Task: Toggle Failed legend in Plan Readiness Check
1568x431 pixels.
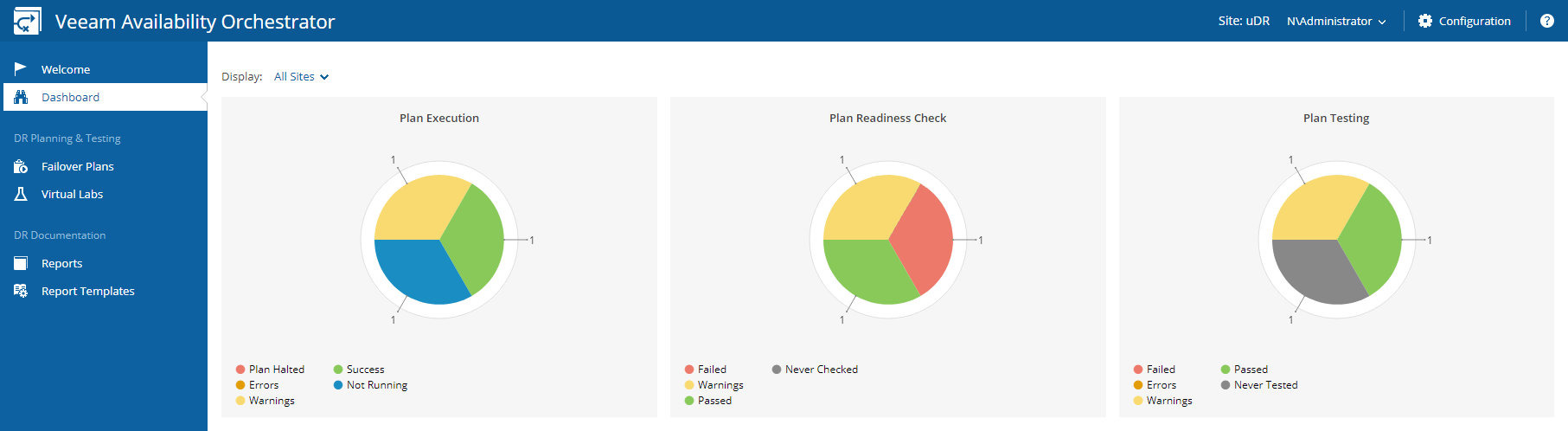Action: pos(705,370)
